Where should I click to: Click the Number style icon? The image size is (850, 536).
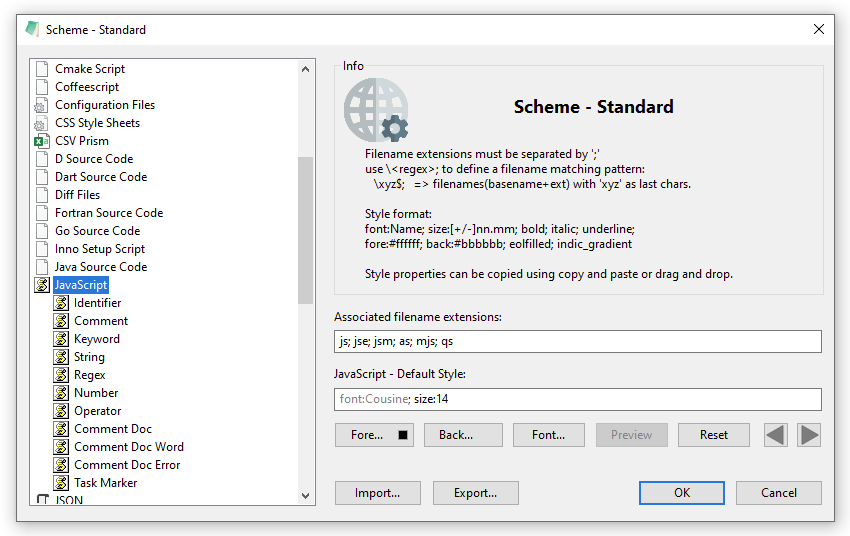(x=61, y=393)
